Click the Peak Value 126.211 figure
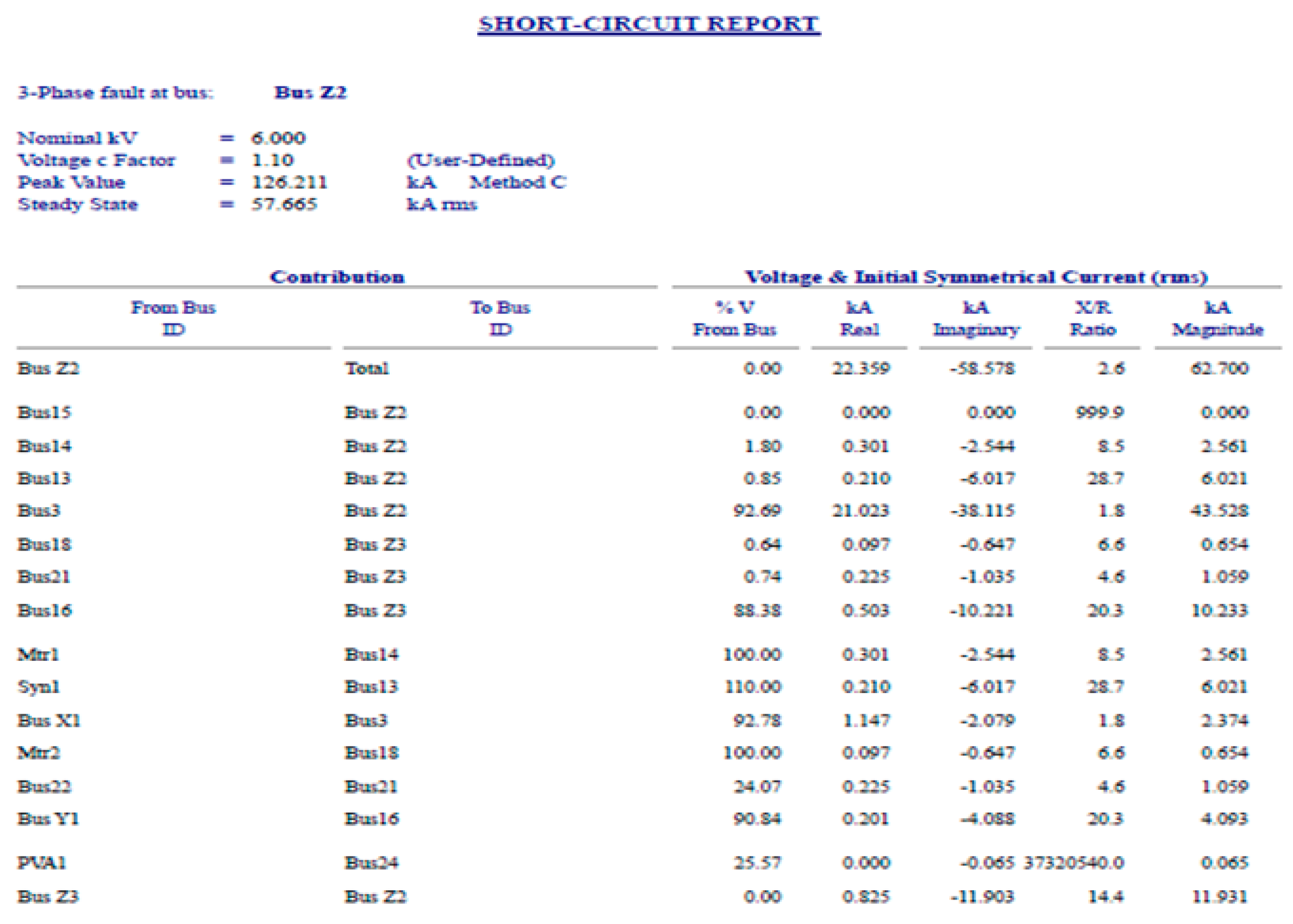The height and width of the screenshot is (924, 1293). point(289,182)
